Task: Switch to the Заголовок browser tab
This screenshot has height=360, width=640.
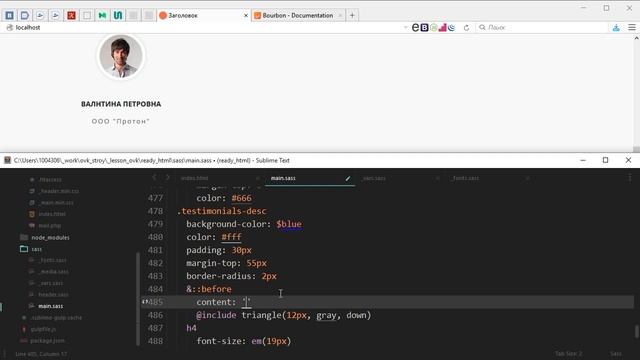Action: point(200,16)
